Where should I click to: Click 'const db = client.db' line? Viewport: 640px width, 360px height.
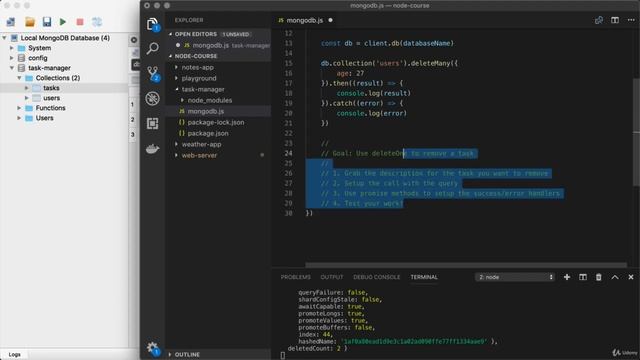387,43
